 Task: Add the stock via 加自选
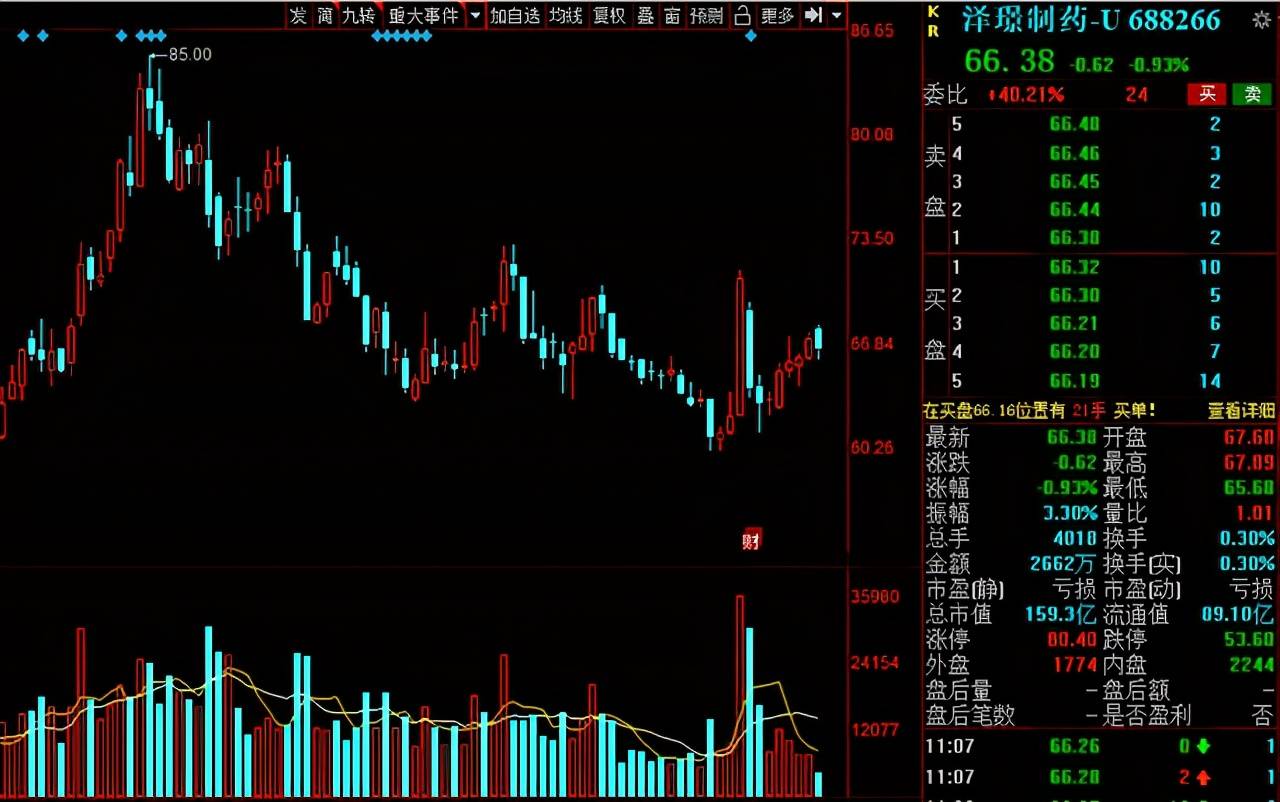pyautogui.click(x=514, y=15)
